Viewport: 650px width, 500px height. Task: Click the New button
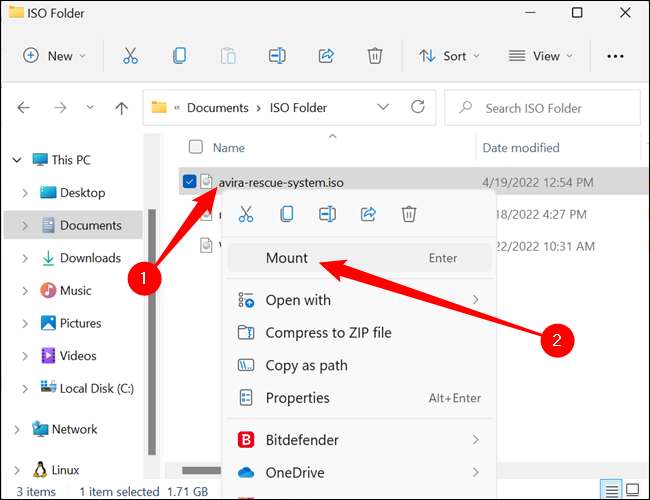click(54, 56)
